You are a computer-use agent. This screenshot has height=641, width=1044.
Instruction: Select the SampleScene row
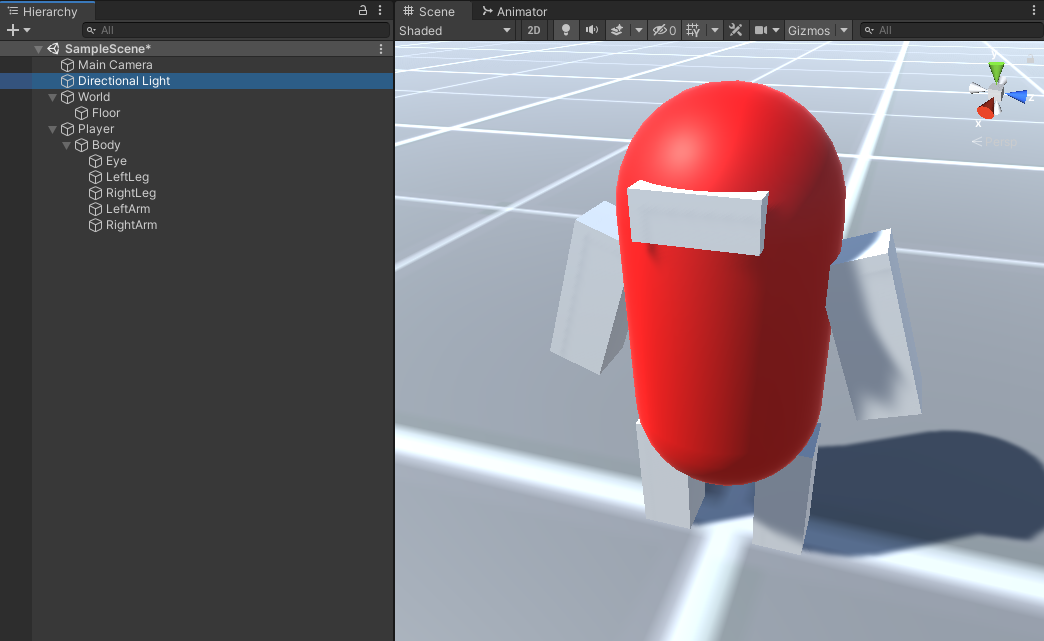tap(197, 49)
